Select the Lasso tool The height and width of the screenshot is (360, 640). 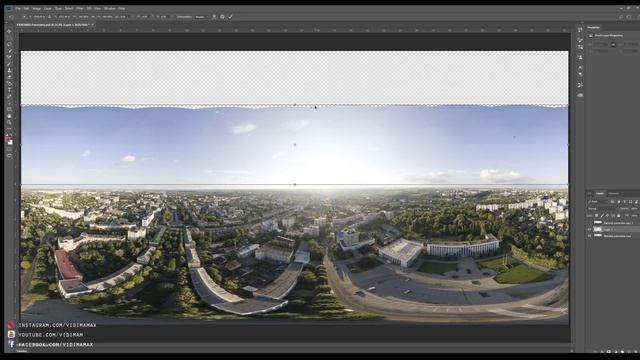click(10, 44)
